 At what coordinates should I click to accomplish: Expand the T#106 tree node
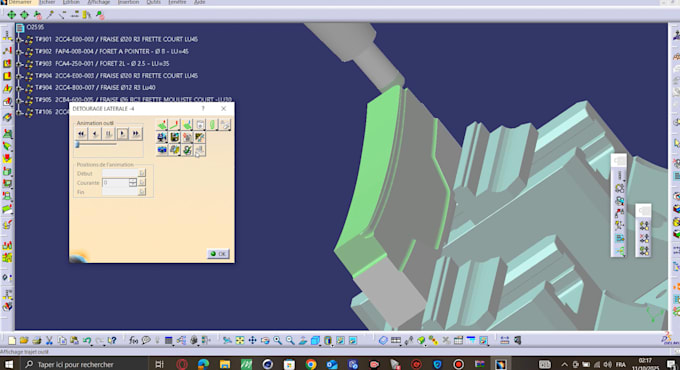pyautogui.click(x=19, y=112)
